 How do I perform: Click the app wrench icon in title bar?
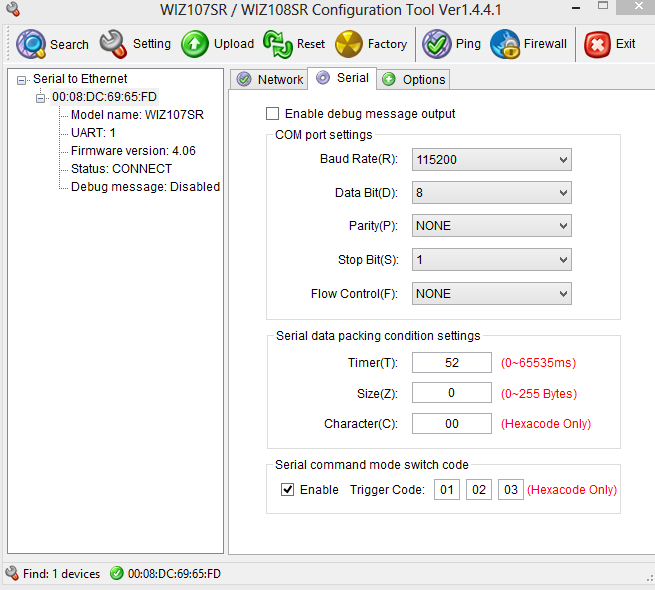tap(13, 9)
